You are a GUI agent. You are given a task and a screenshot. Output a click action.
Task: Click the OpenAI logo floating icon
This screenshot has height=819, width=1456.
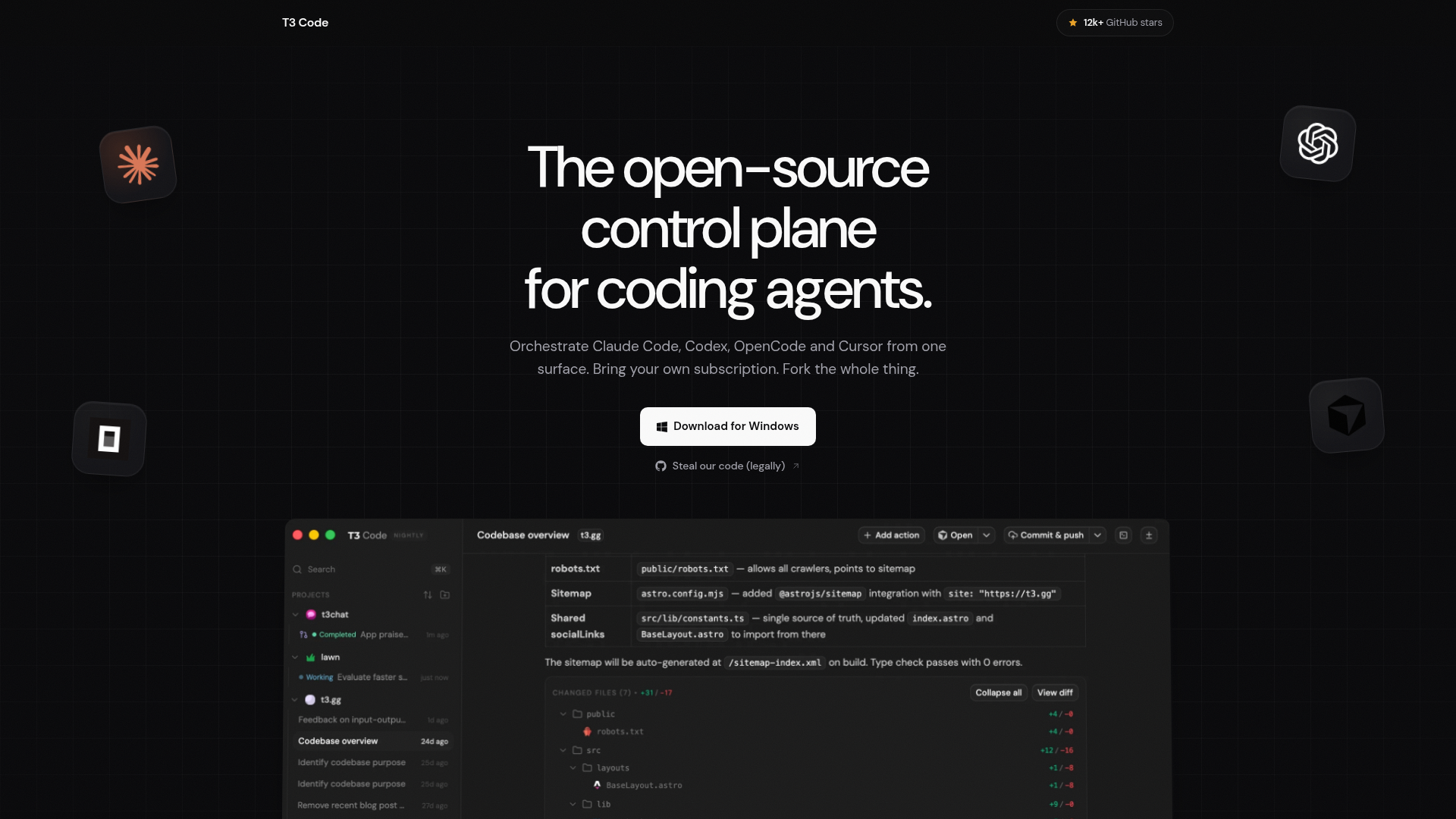pos(1318,143)
